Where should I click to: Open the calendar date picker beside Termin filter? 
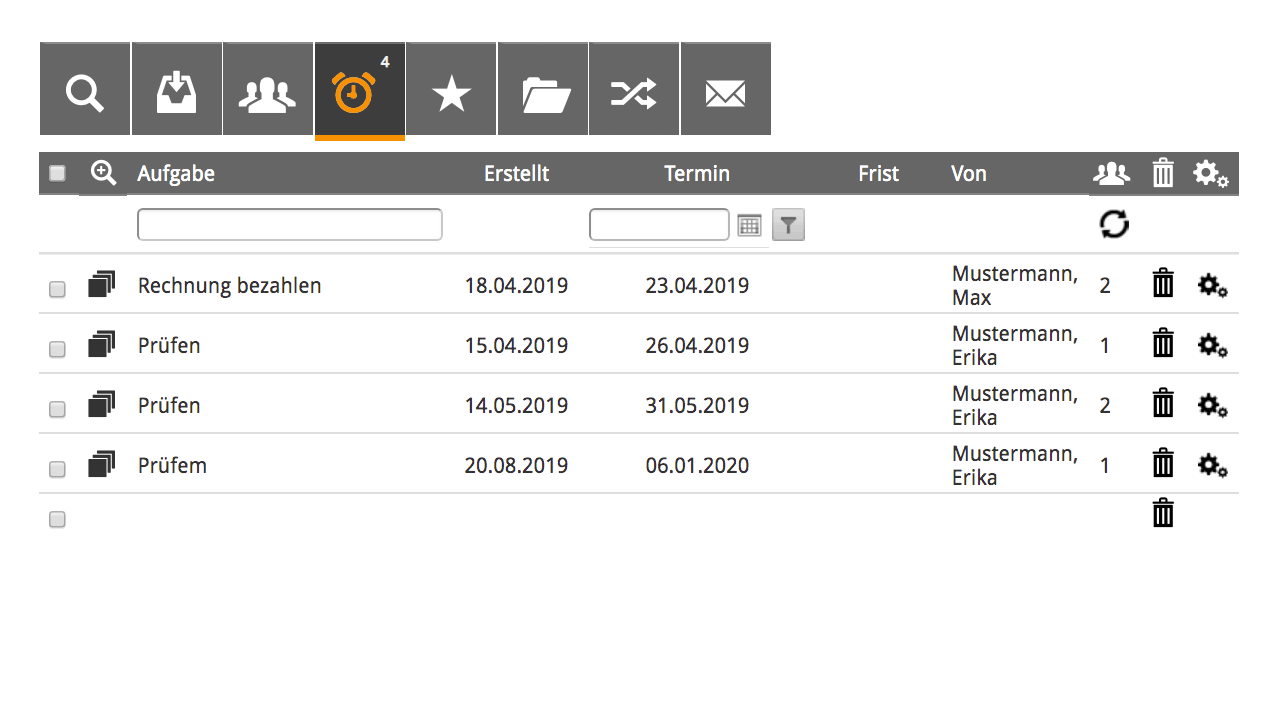(750, 225)
